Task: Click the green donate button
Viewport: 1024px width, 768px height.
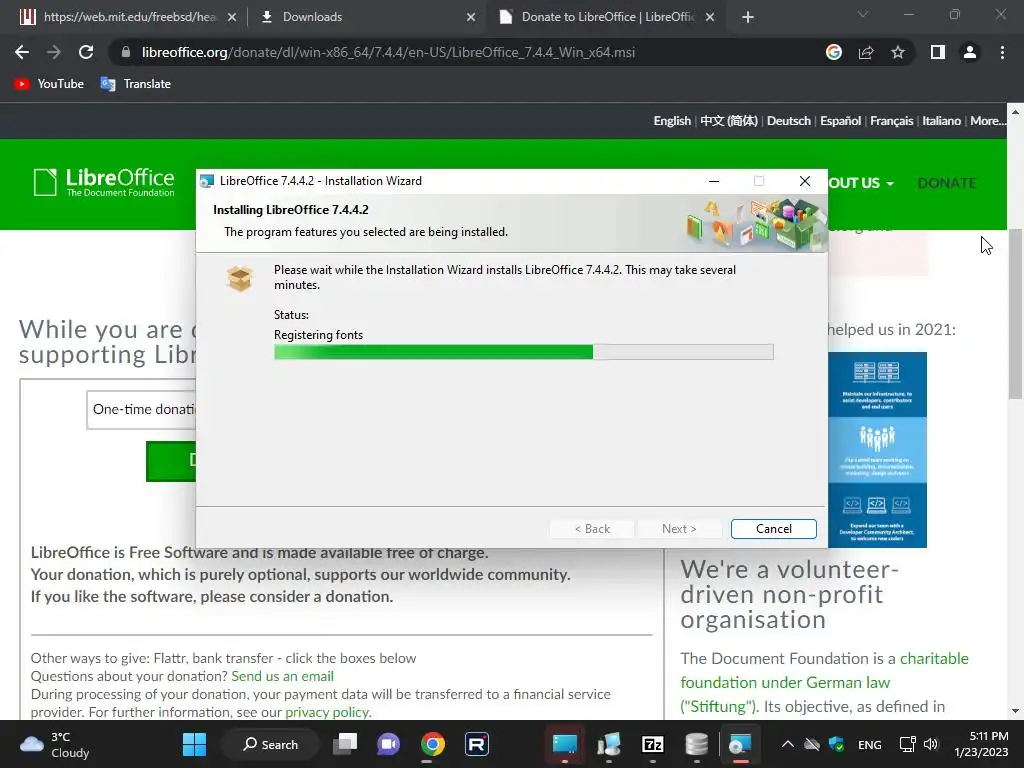Action: coord(171,461)
